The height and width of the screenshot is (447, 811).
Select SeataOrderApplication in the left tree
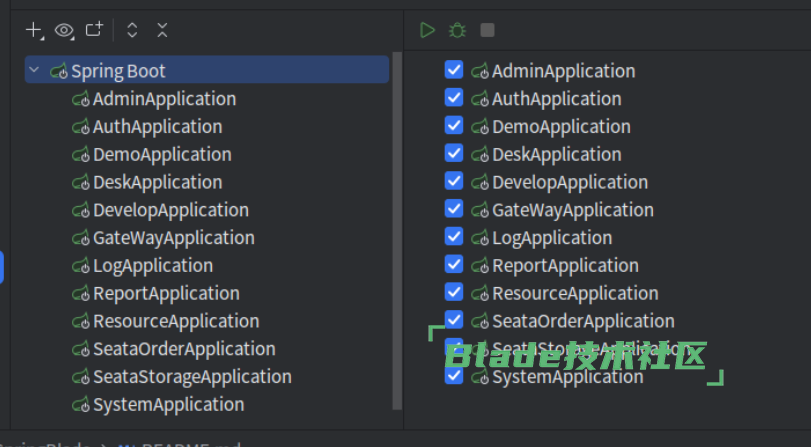click(184, 349)
